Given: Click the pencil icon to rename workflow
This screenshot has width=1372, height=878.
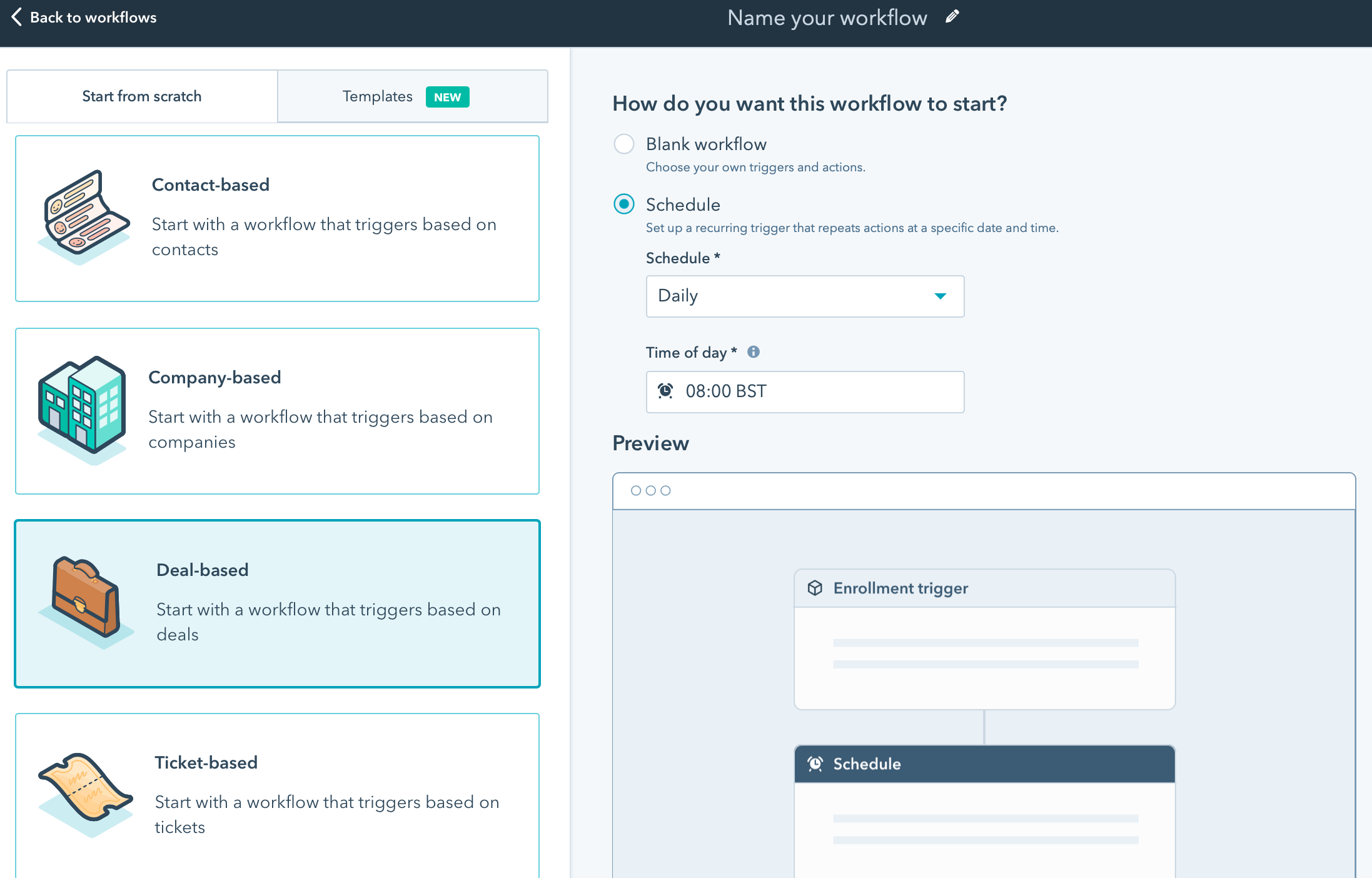Looking at the screenshot, I should tap(952, 17).
